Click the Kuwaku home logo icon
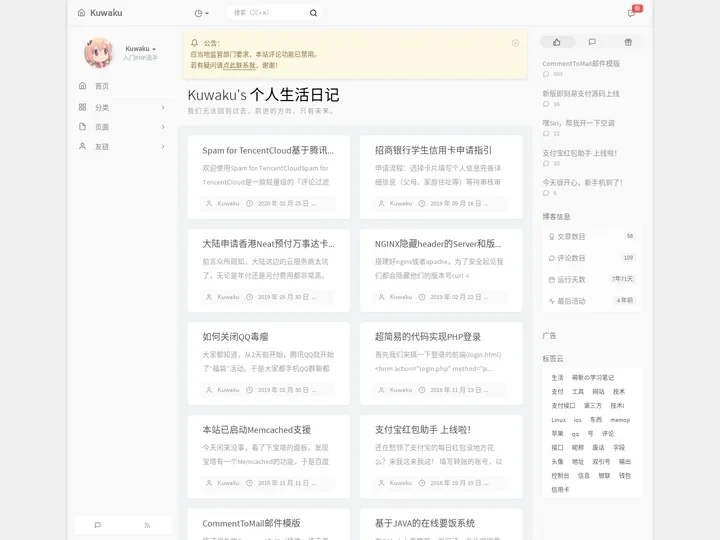720x540 pixels. 81,13
